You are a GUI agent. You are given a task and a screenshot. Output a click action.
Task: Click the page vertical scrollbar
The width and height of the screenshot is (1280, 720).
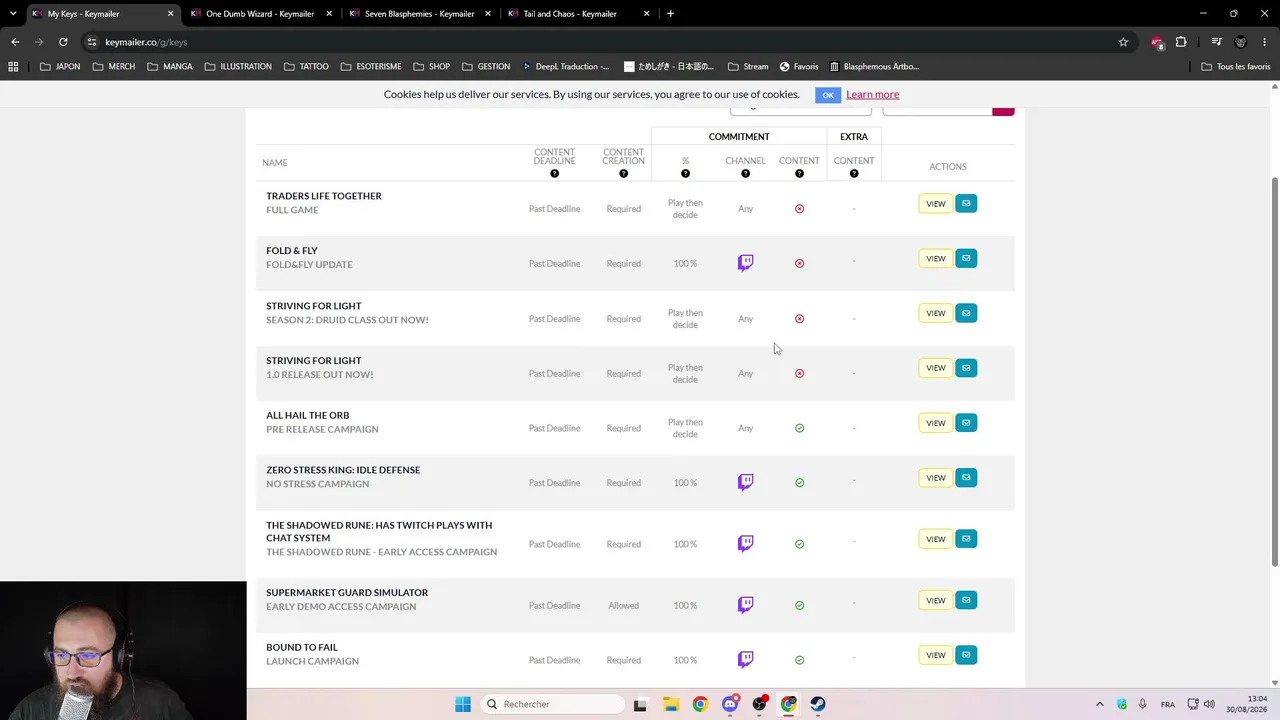click(1274, 370)
